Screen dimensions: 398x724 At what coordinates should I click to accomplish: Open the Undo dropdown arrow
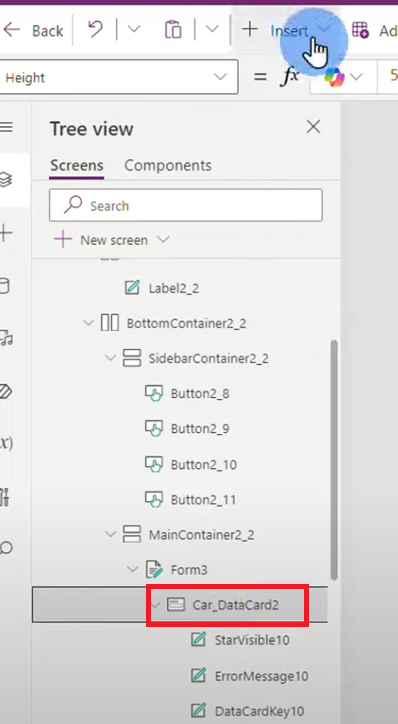coord(133,30)
